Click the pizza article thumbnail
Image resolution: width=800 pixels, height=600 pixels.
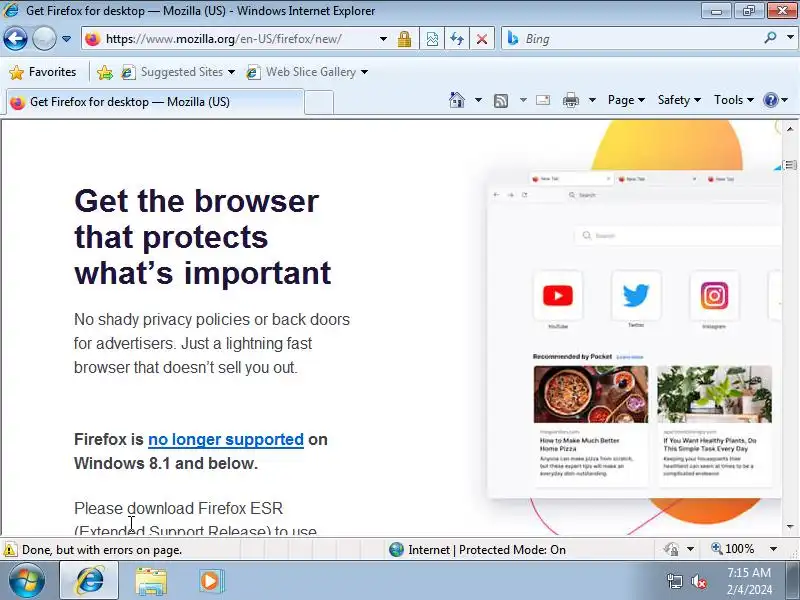(x=591, y=394)
